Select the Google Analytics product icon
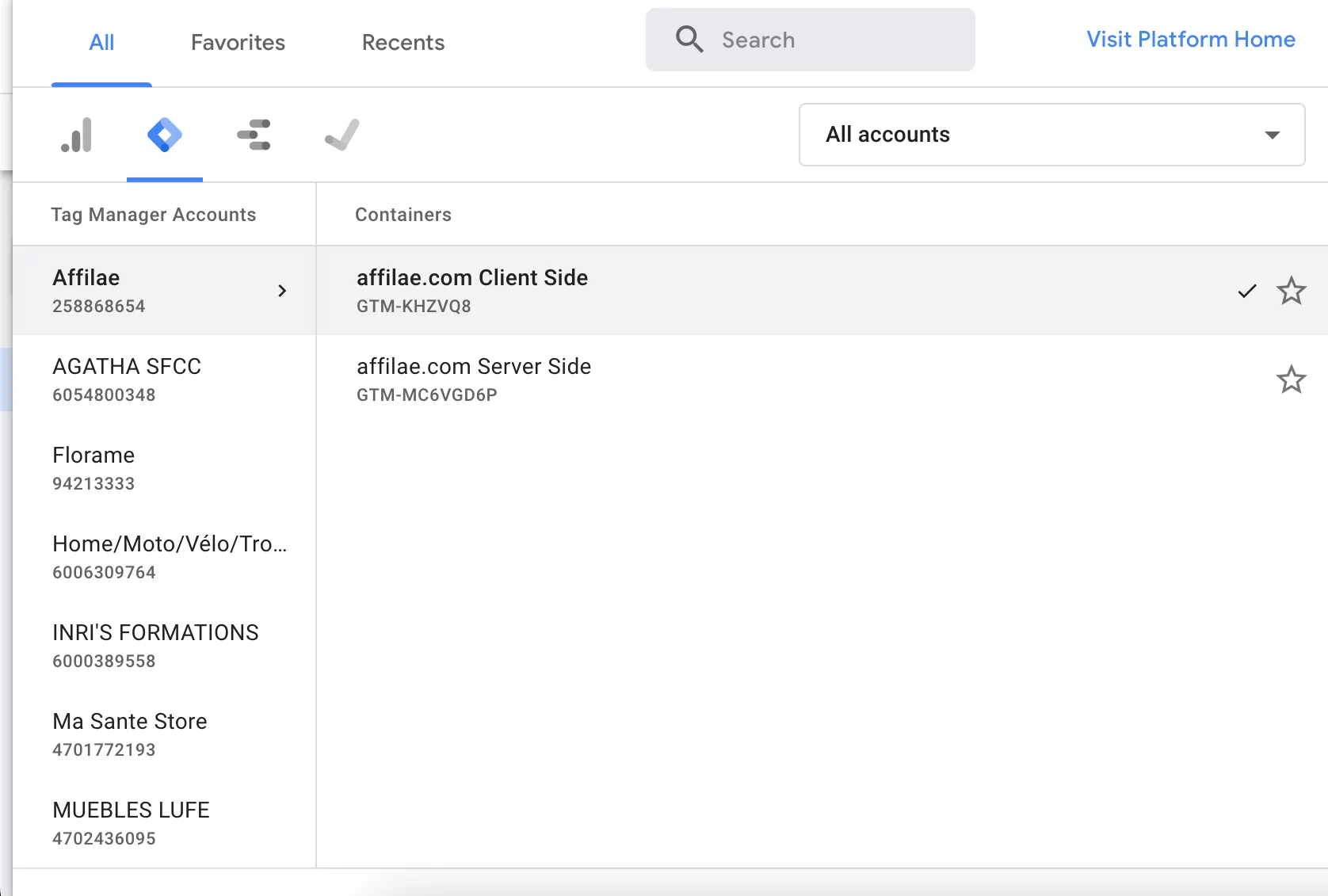 77,135
